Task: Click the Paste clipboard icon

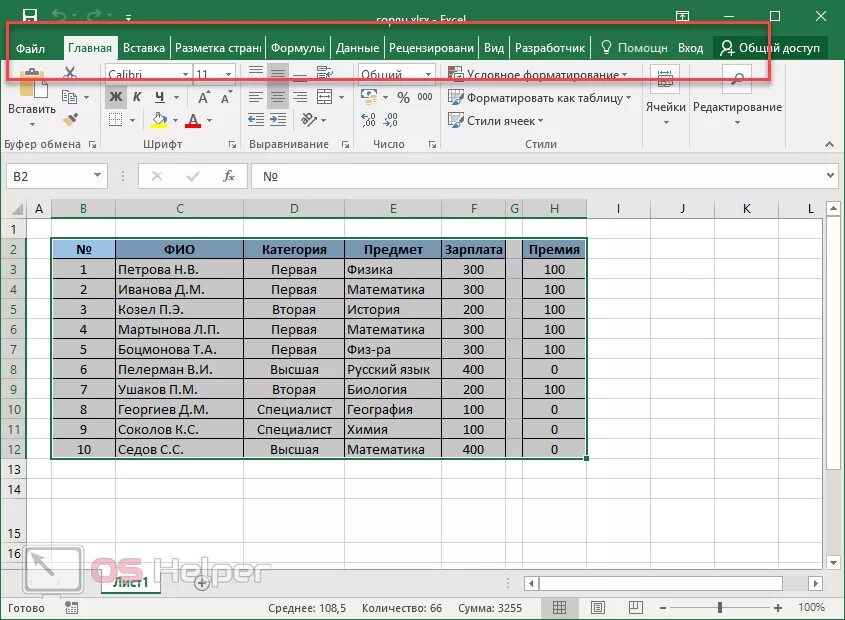Action: click(x=32, y=84)
